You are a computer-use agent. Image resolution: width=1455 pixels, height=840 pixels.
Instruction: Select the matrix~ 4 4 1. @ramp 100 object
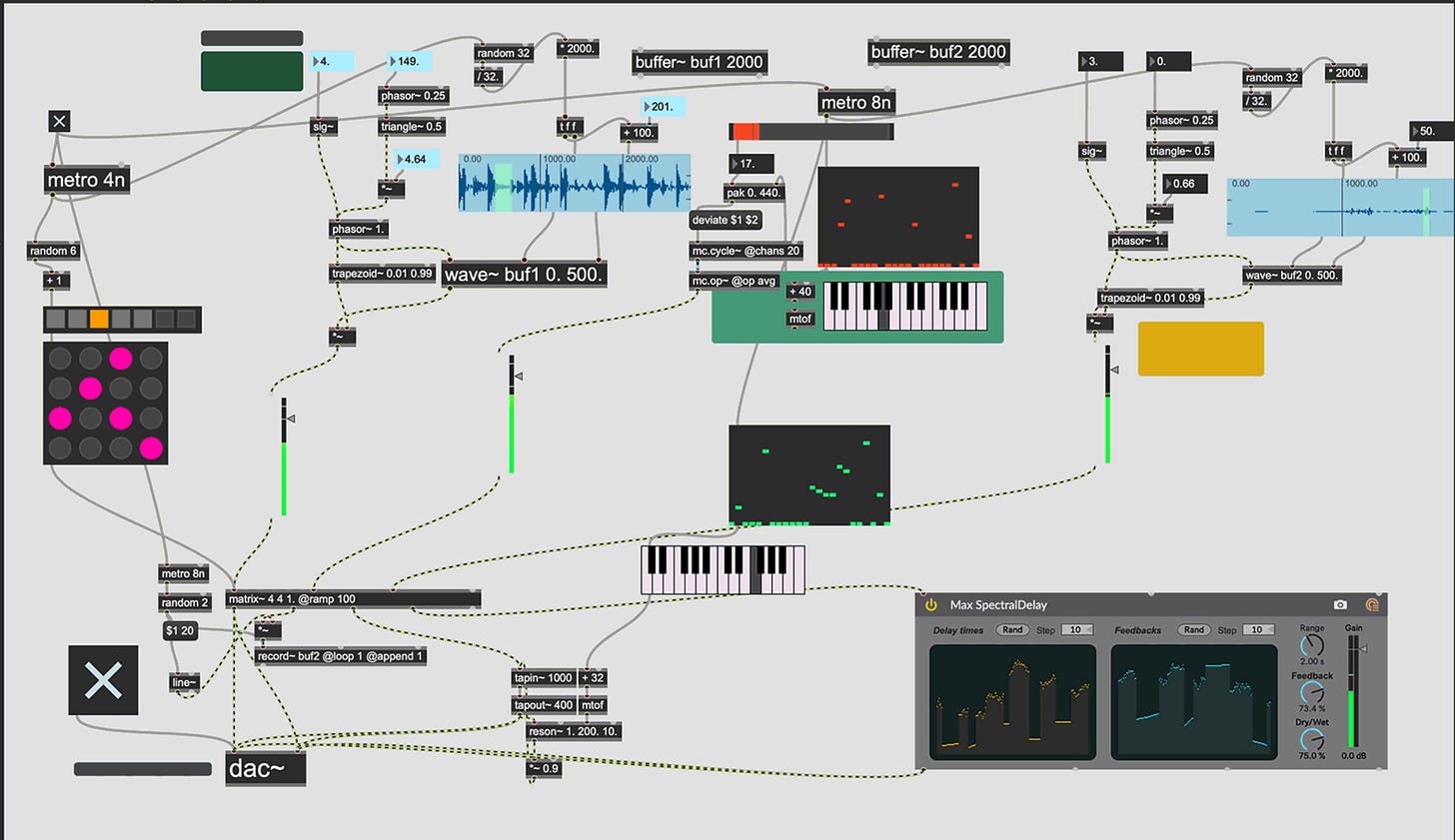tap(353, 599)
